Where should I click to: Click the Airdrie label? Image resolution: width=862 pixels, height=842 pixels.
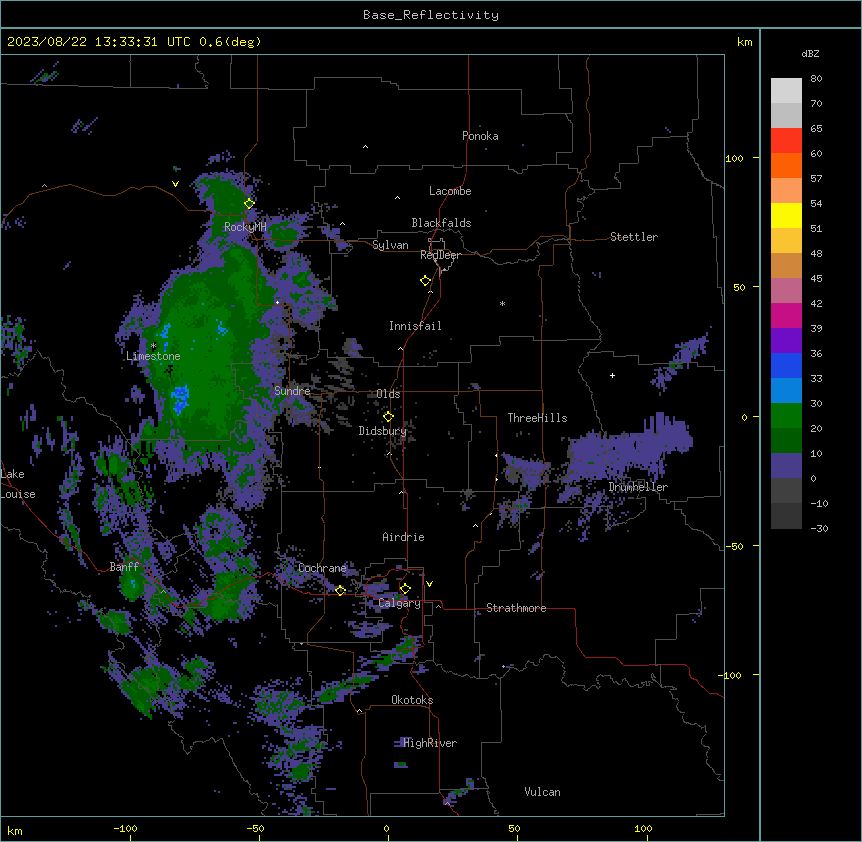coord(404,537)
